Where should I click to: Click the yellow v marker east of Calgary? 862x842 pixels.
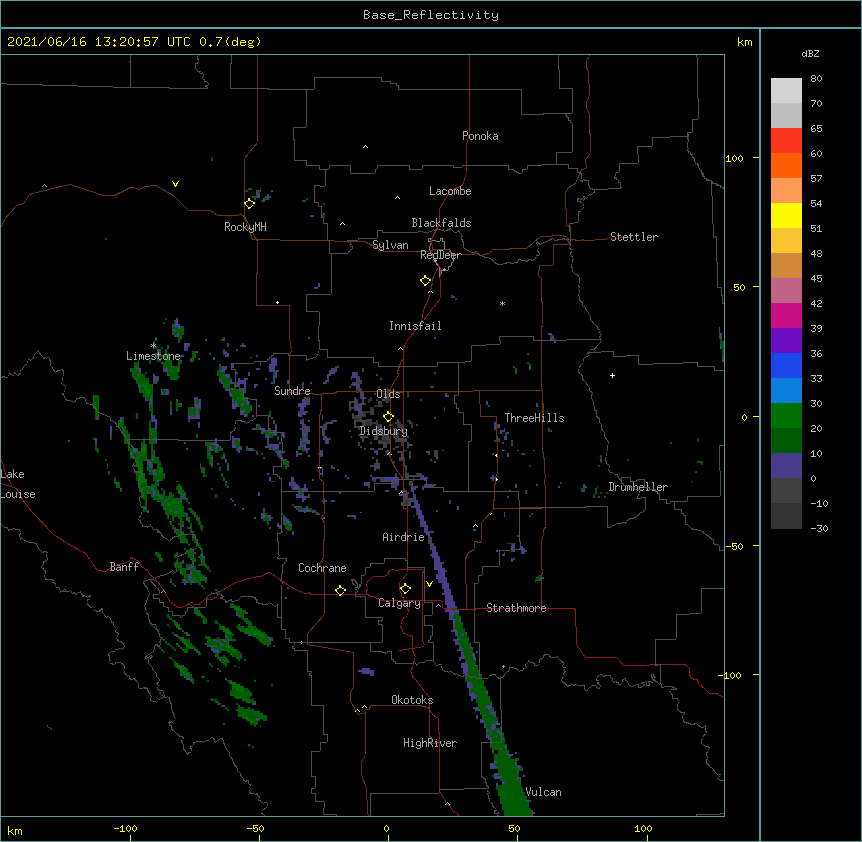[x=429, y=584]
